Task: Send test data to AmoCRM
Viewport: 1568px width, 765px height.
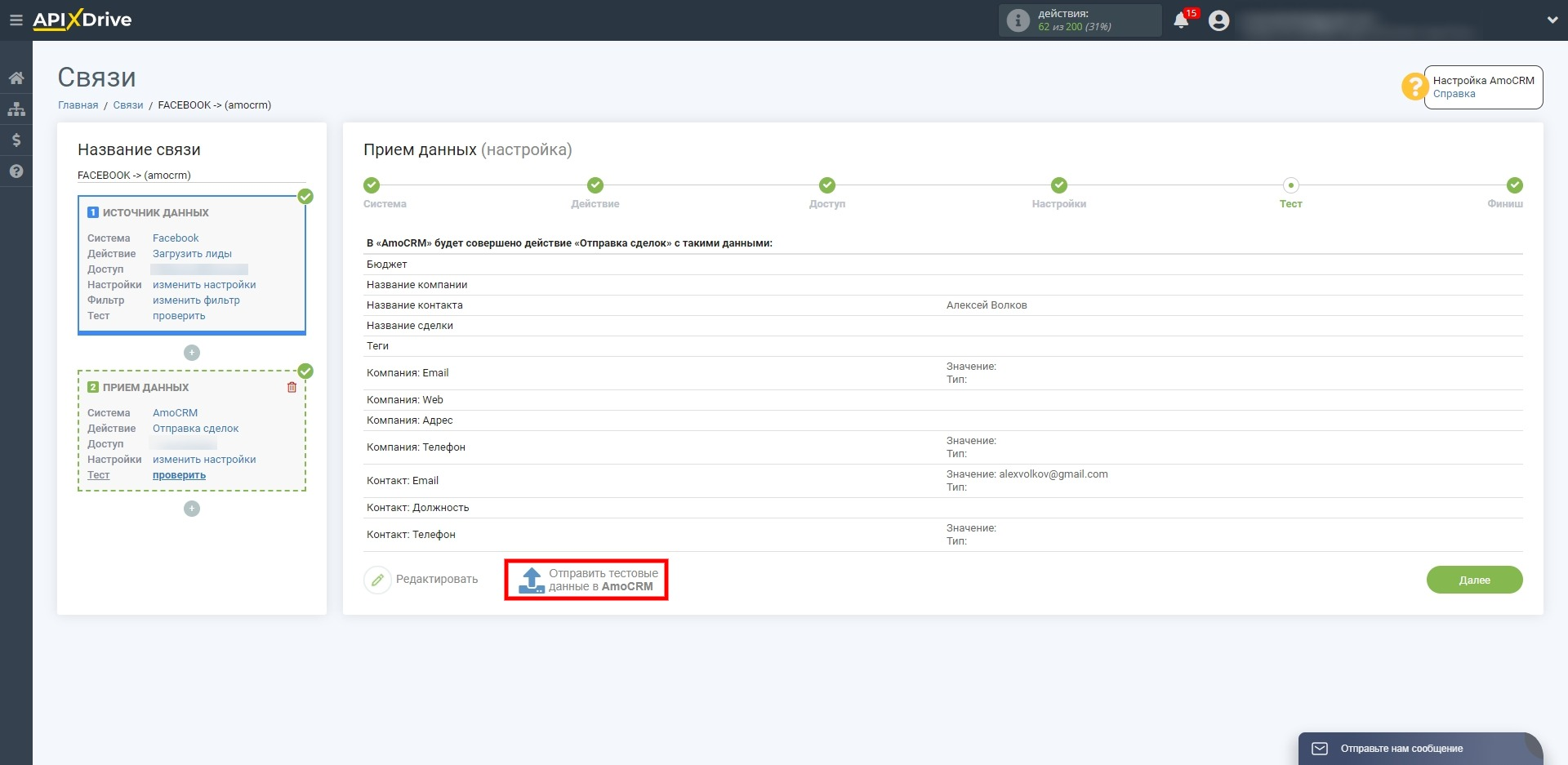Action: [x=586, y=580]
